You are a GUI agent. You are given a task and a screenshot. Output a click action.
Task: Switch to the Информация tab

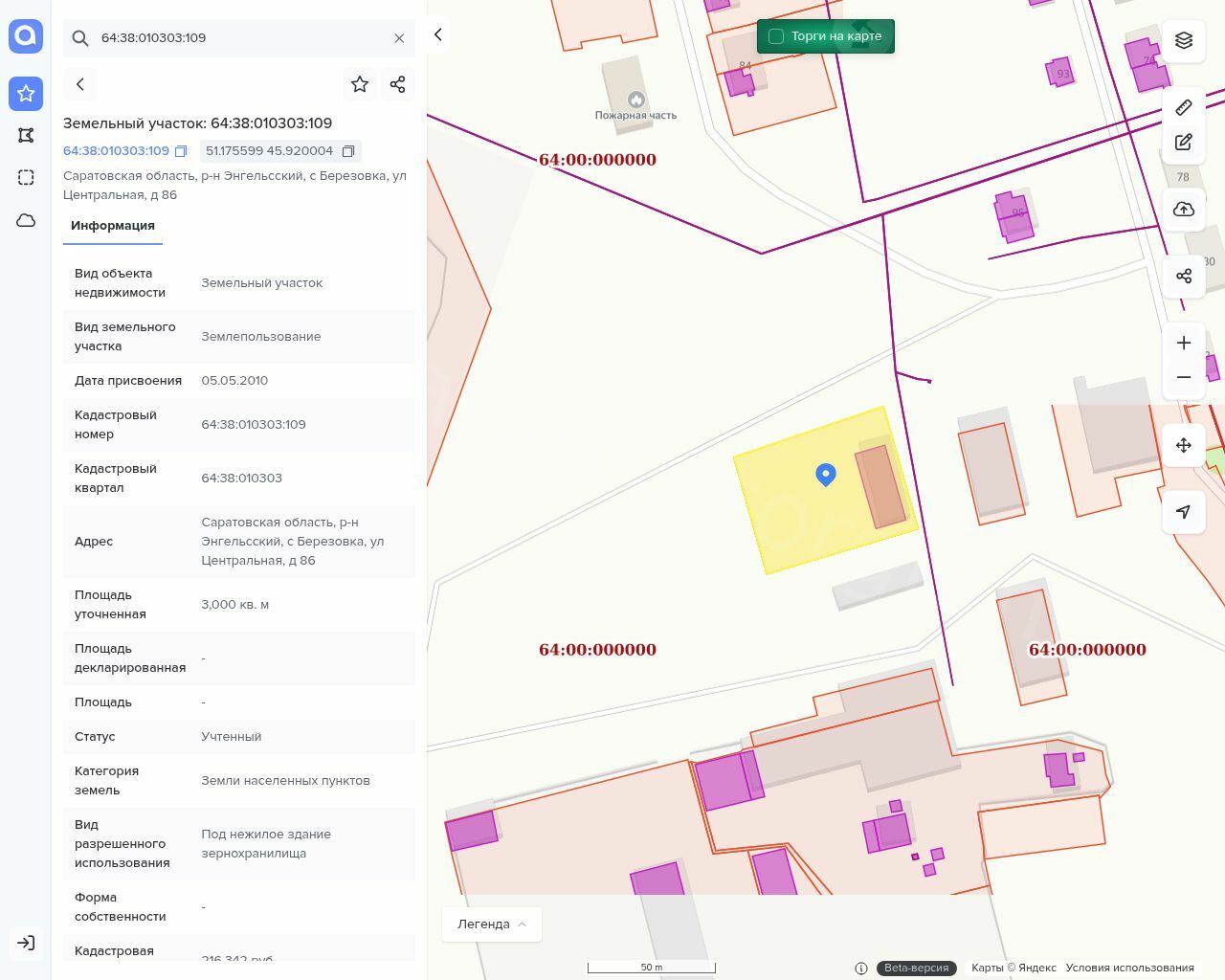click(x=113, y=226)
